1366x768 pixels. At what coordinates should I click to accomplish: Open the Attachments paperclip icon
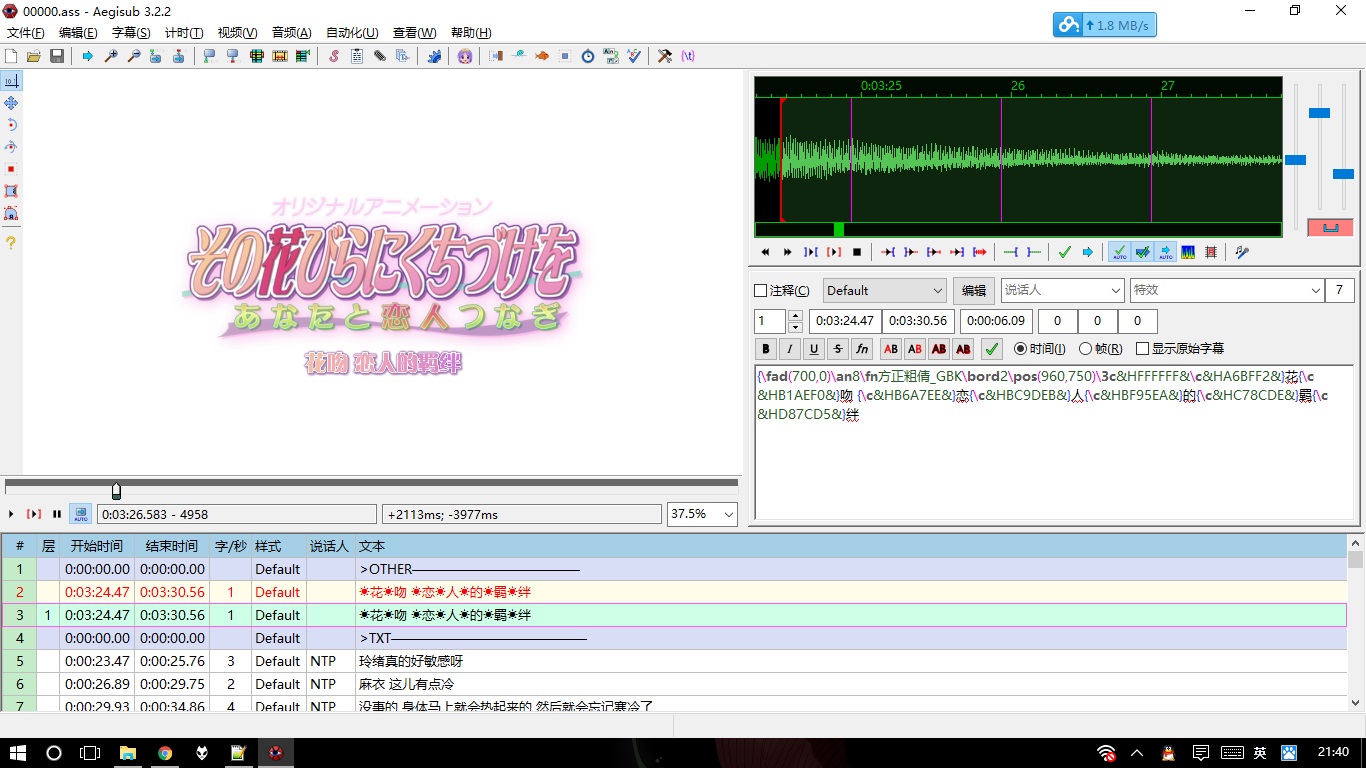click(380, 56)
